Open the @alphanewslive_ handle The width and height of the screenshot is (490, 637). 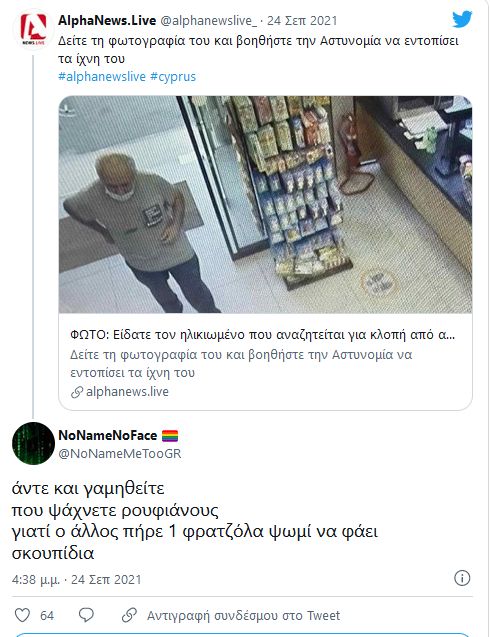coord(208,21)
